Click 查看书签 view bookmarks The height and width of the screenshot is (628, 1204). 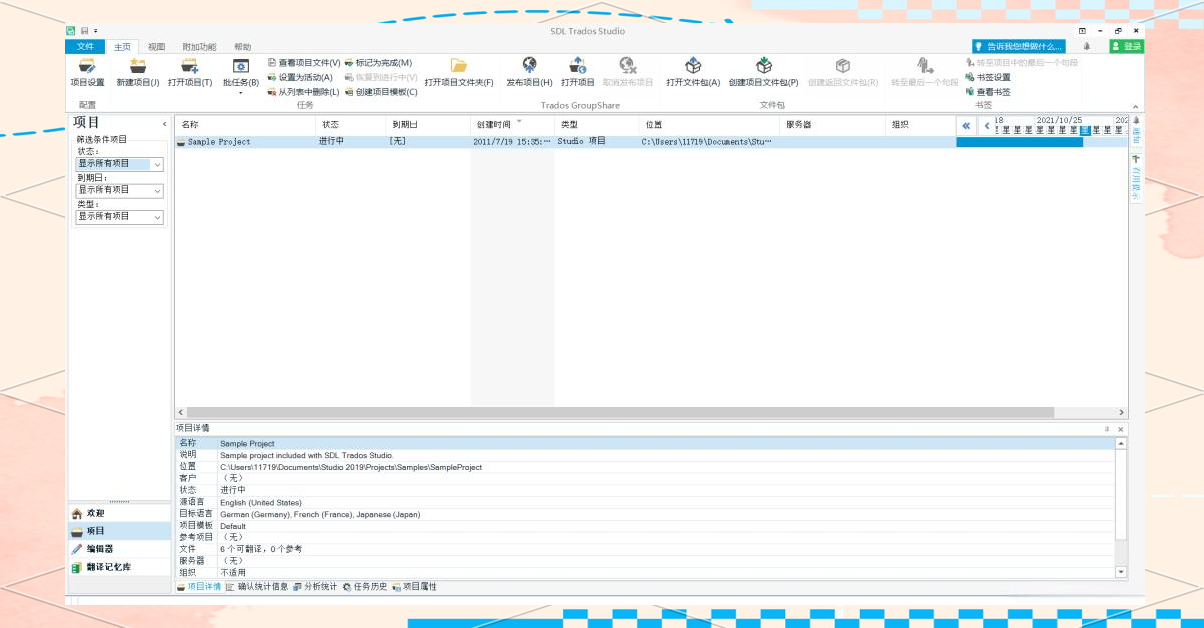988,92
